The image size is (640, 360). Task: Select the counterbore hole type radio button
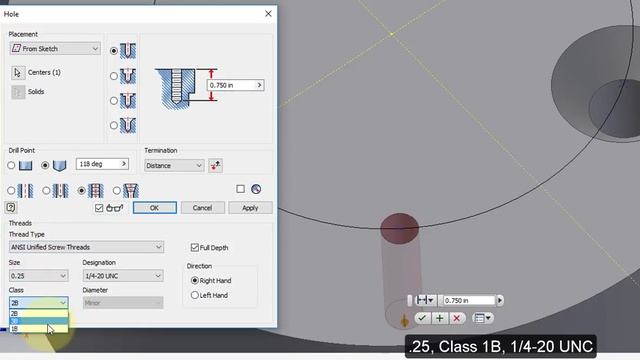(114, 76)
